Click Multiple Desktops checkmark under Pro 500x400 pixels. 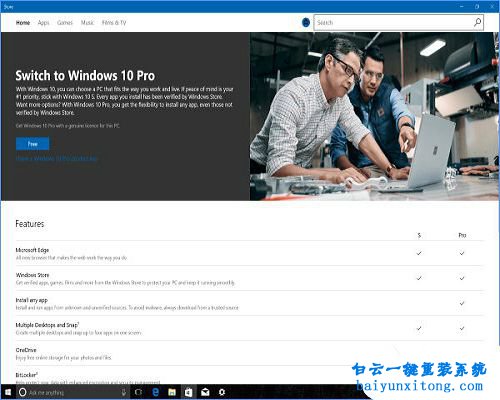pos(462,328)
